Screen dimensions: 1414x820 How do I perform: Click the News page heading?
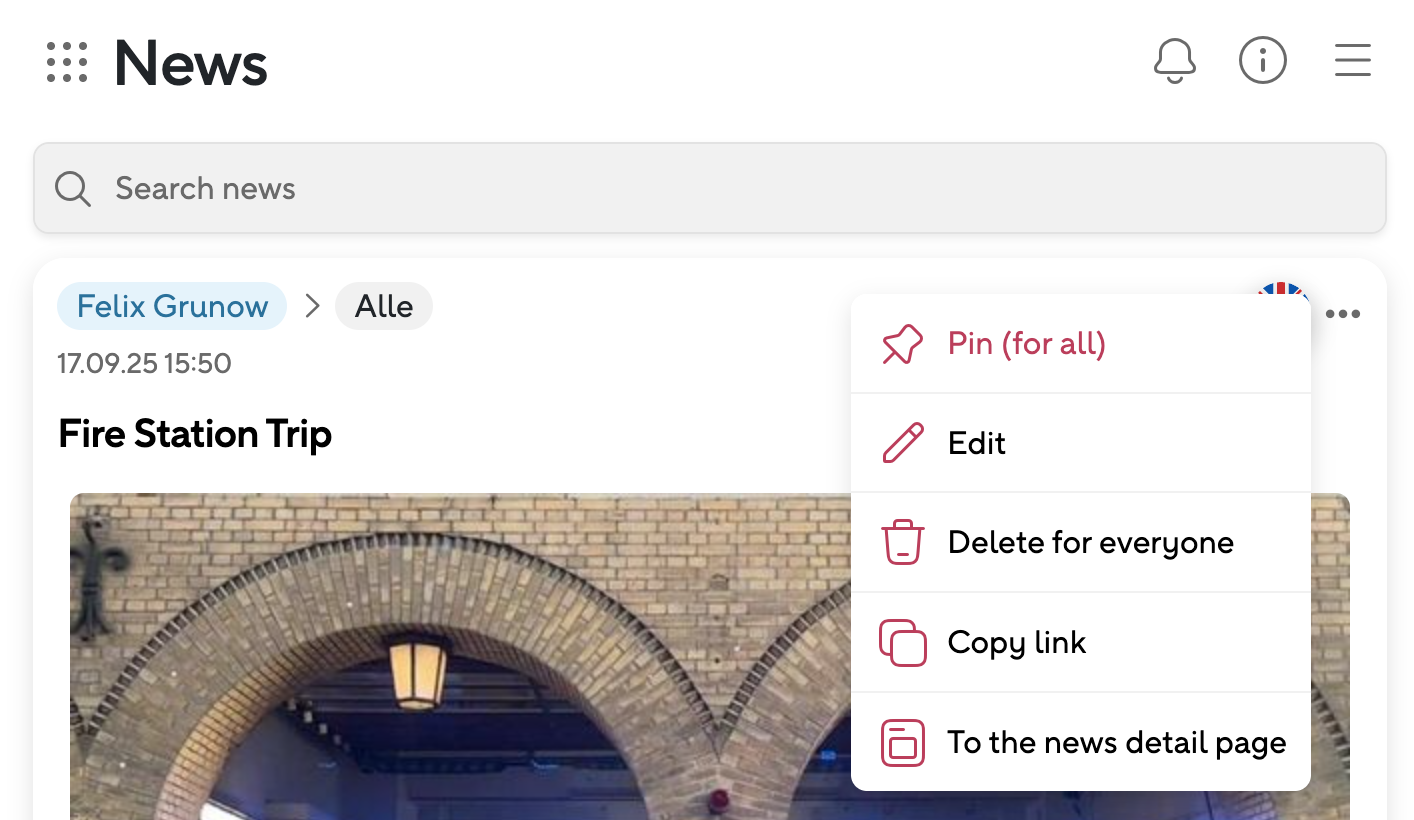click(x=191, y=63)
